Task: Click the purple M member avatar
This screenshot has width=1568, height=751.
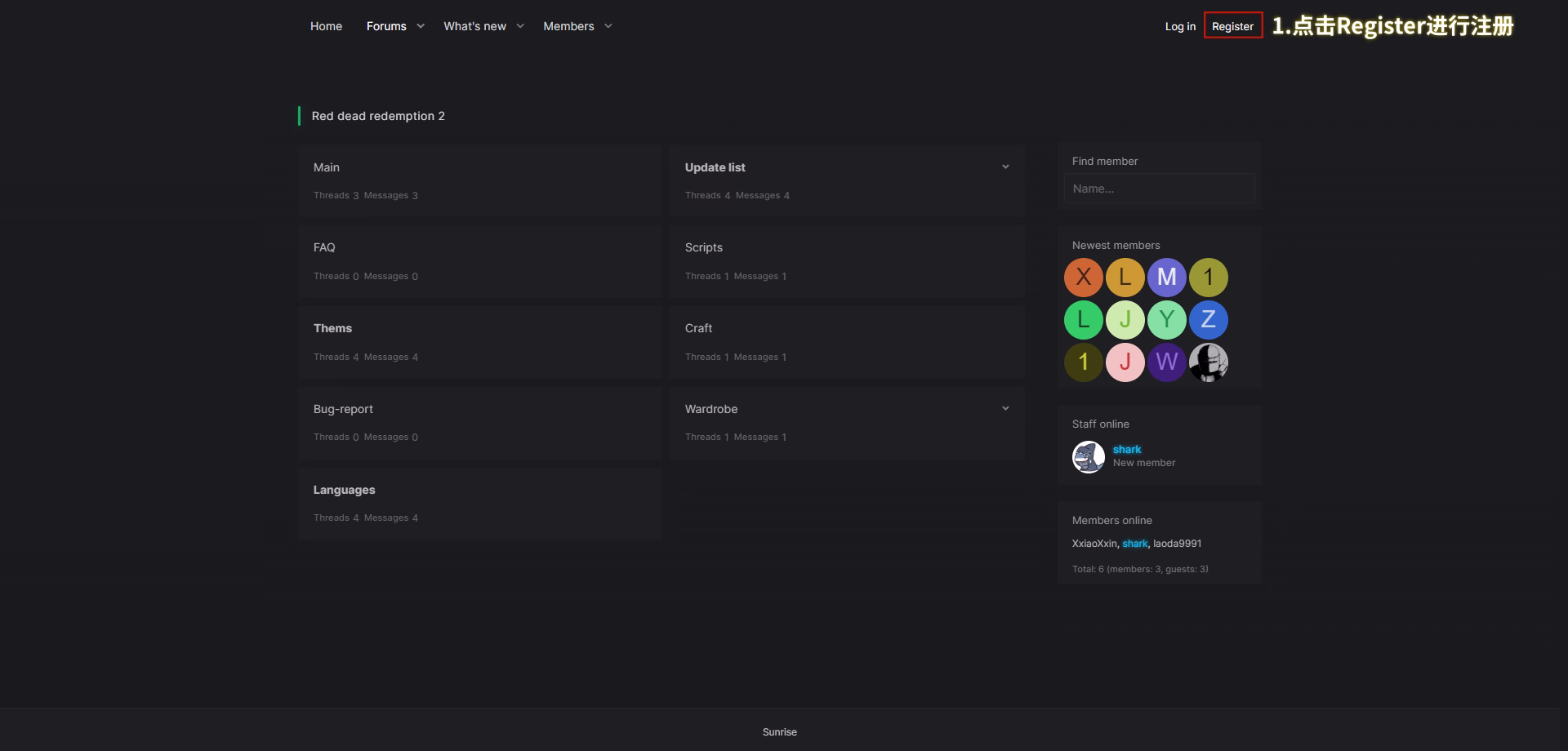Action: pos(1166,278)
